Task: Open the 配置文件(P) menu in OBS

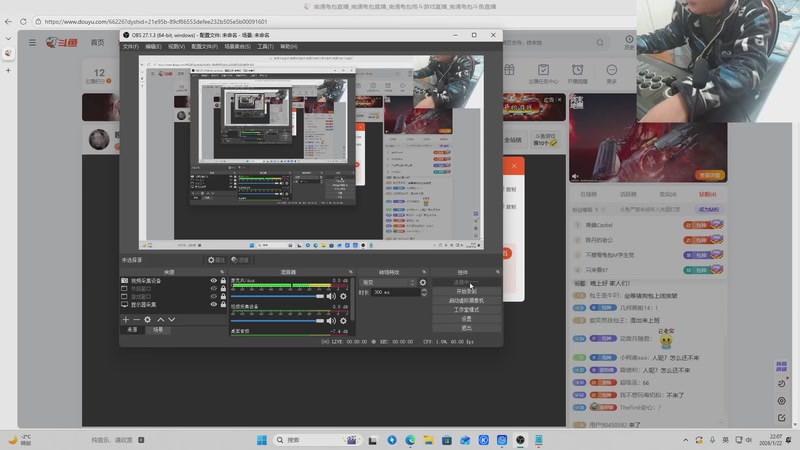Action: coord(205,46)
